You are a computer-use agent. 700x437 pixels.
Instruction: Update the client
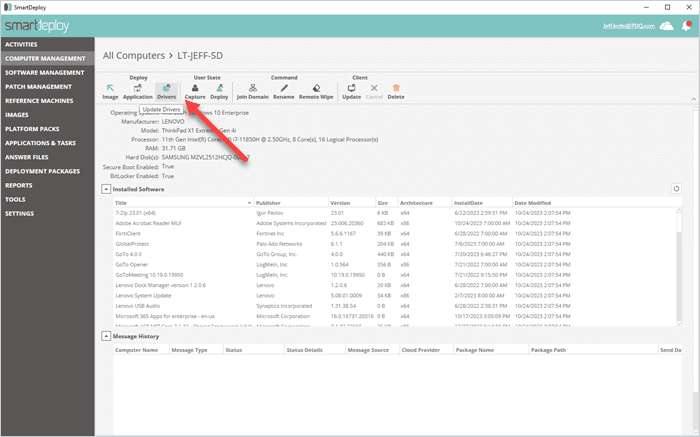point(351,92)
